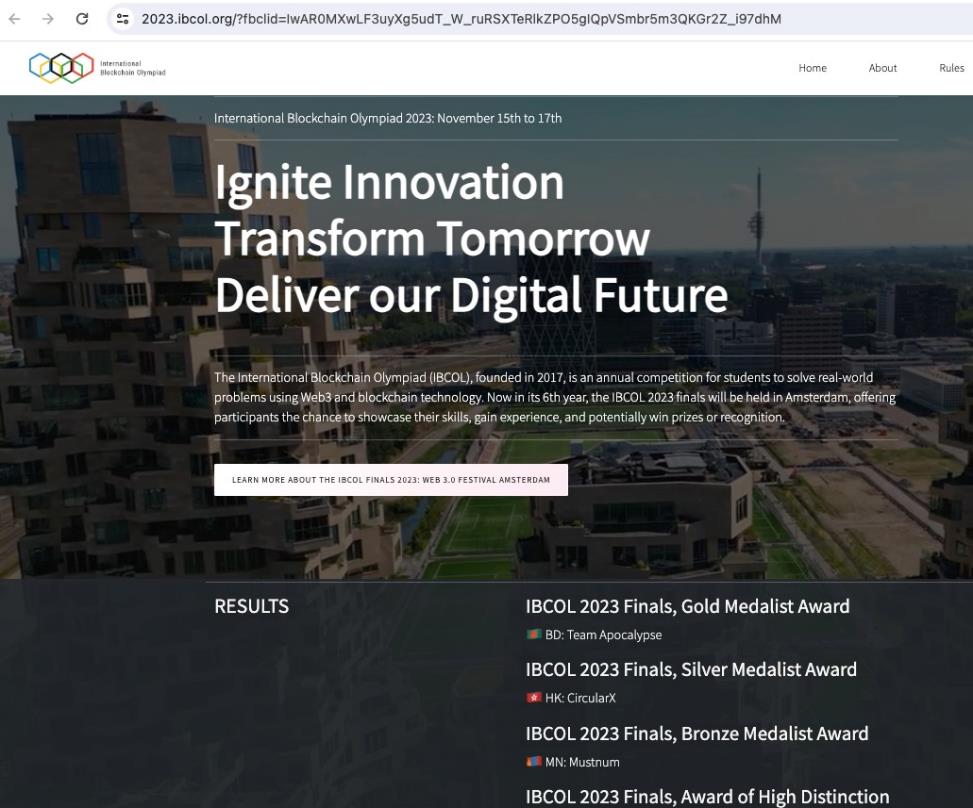Click 'IBCOL 2023 Finals, Silver Medalist Award' heading
The image size is (973, 808).
(691, 670)
